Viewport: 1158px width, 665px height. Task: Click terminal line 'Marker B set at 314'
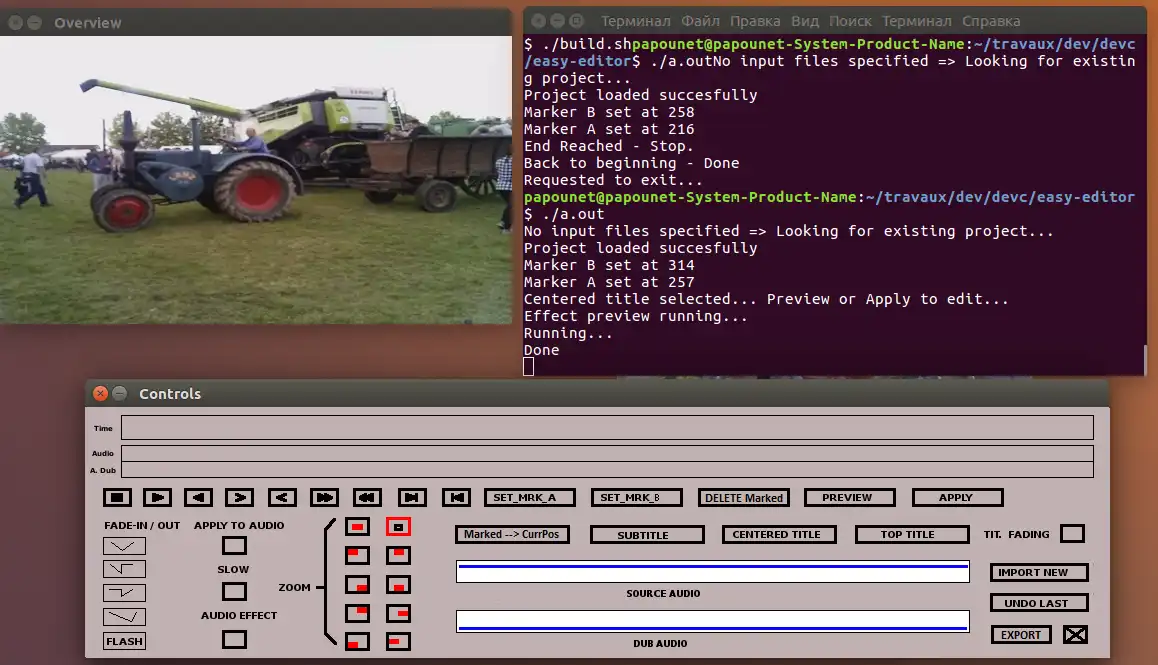point(609,265)
